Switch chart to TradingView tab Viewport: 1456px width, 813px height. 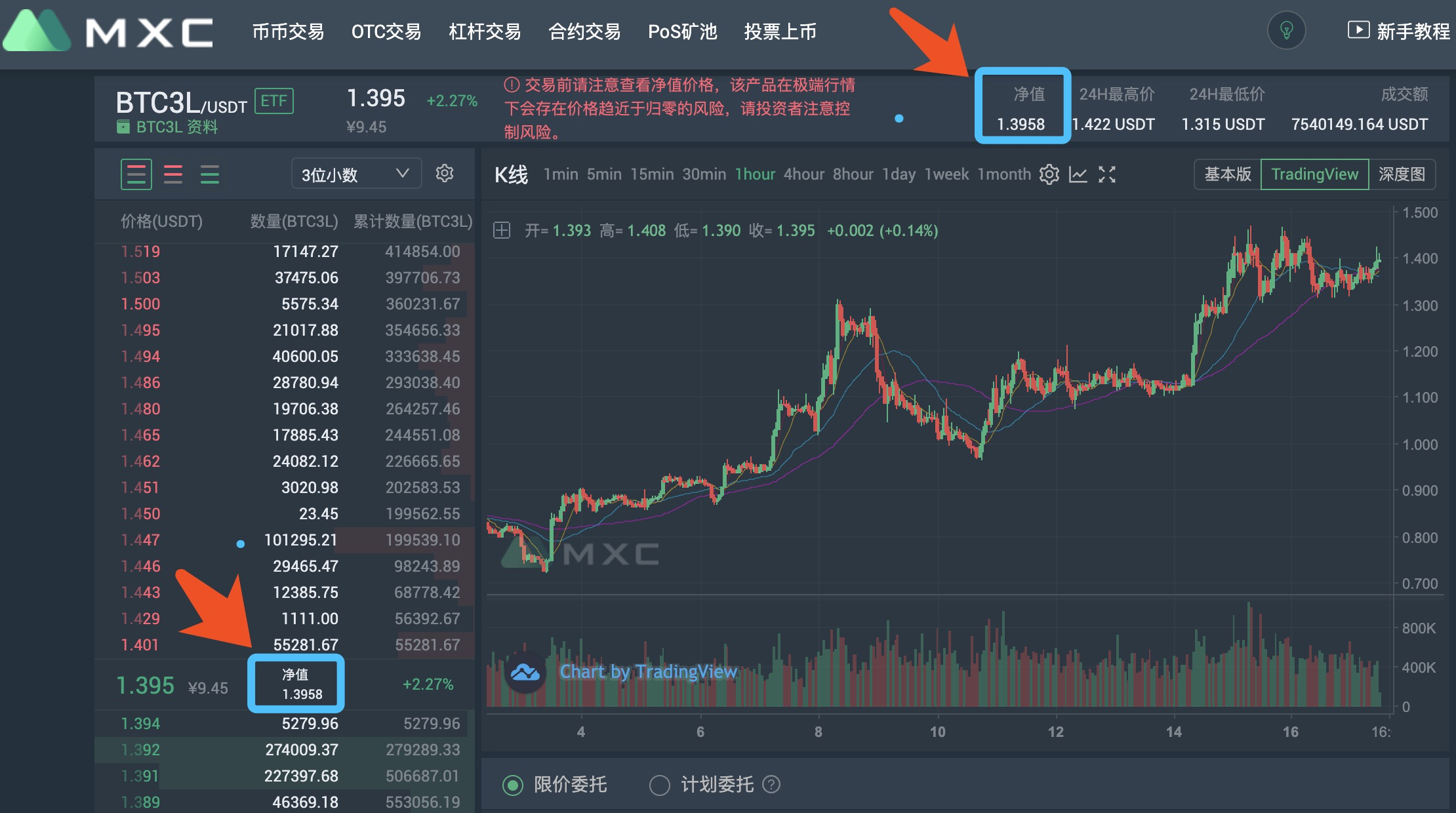point(1315,174)
